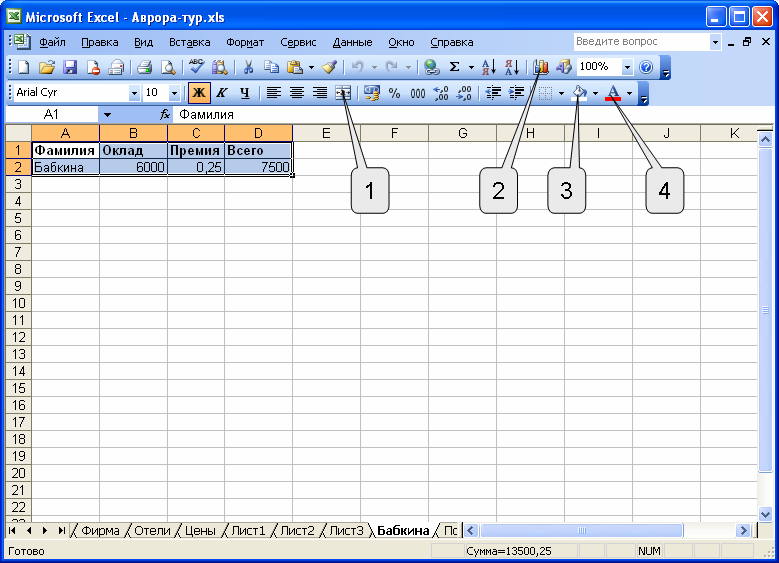Click the AutoSum sigma icon
The width and height of the screenshot is (779, 563).
coord(454,67)
